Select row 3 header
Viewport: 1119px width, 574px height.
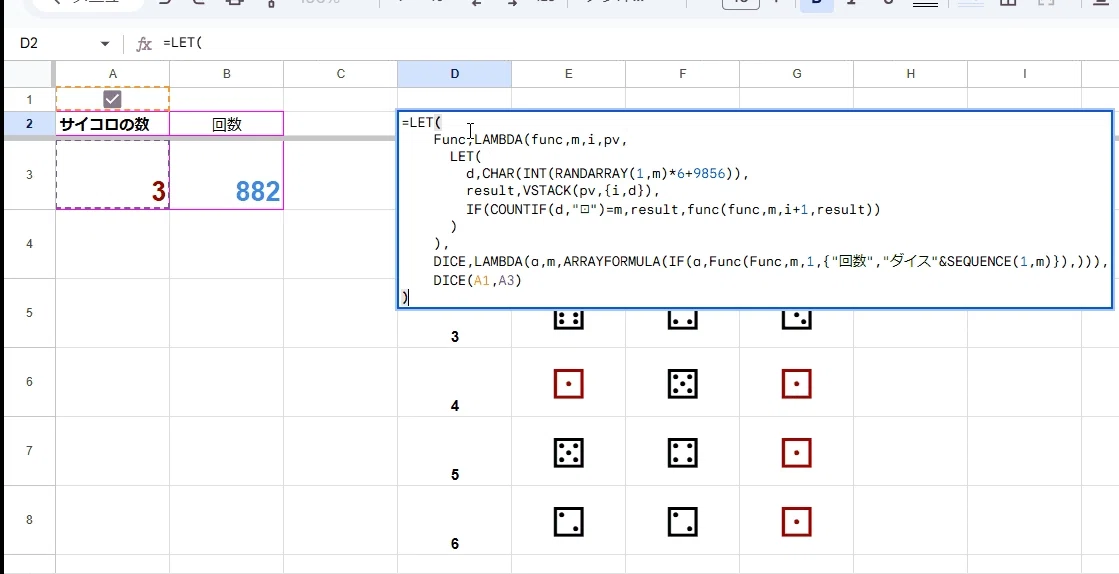coord(29,175)
